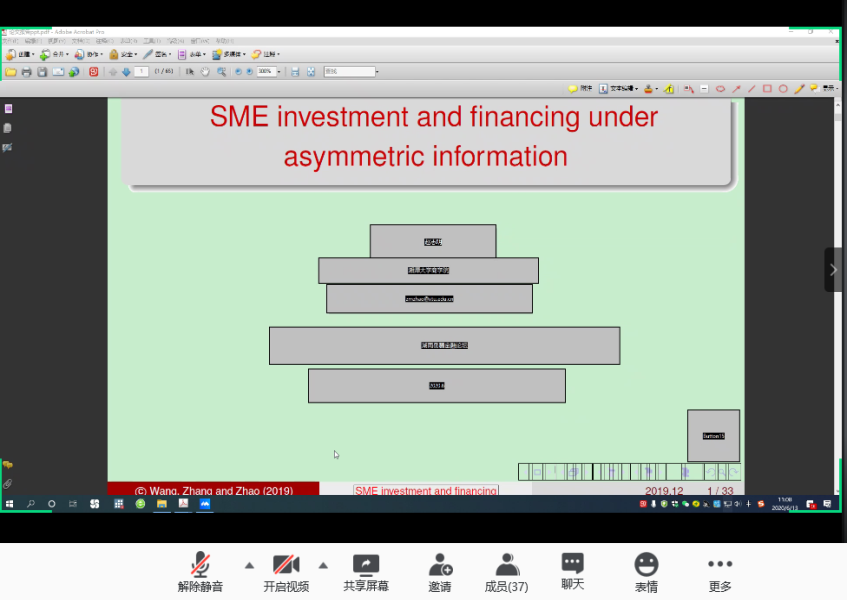
Task: Open the 成员(37) participants list
Action: point(506,572)
